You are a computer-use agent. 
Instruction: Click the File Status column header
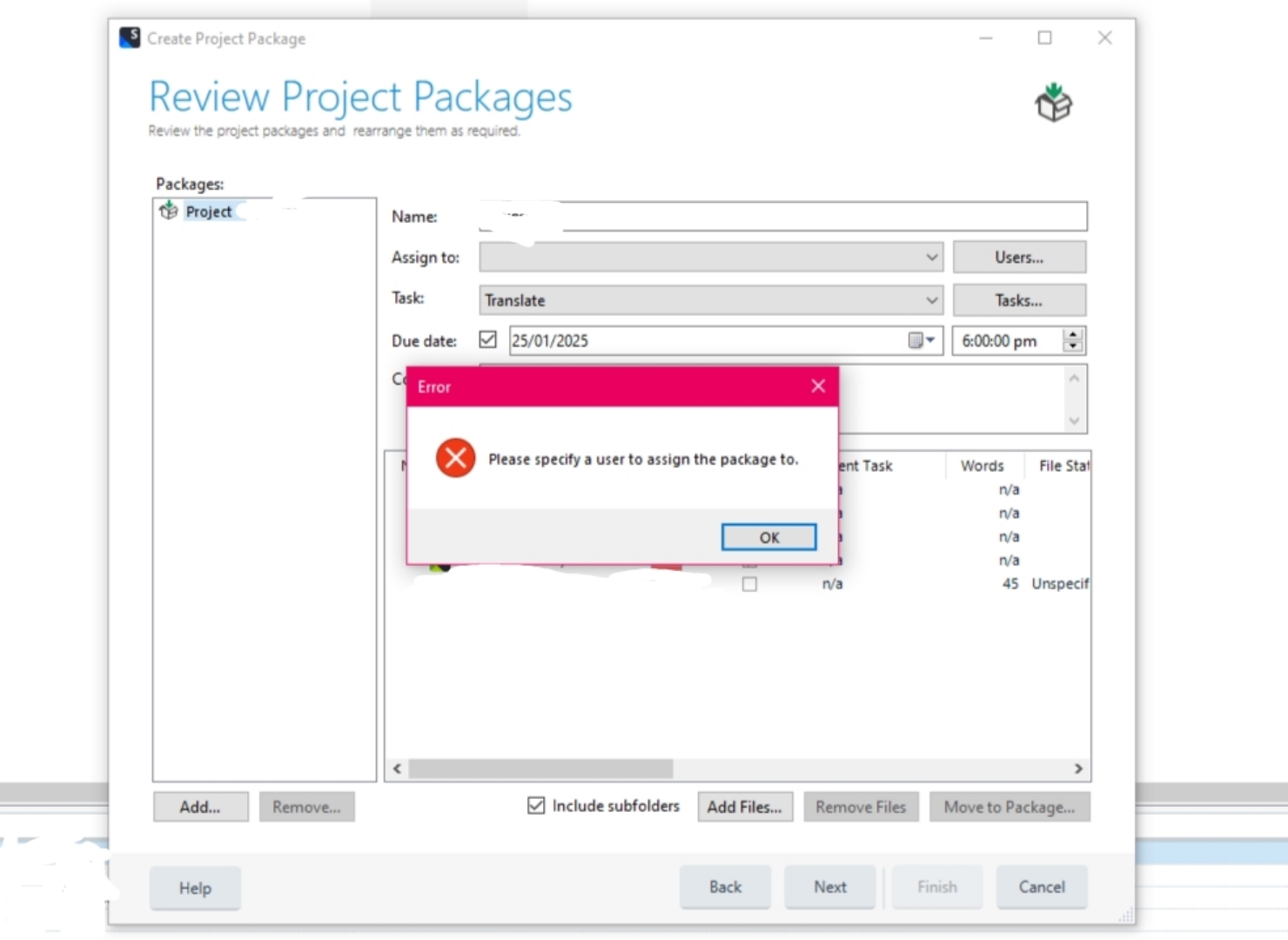[x=1063, y=466]
